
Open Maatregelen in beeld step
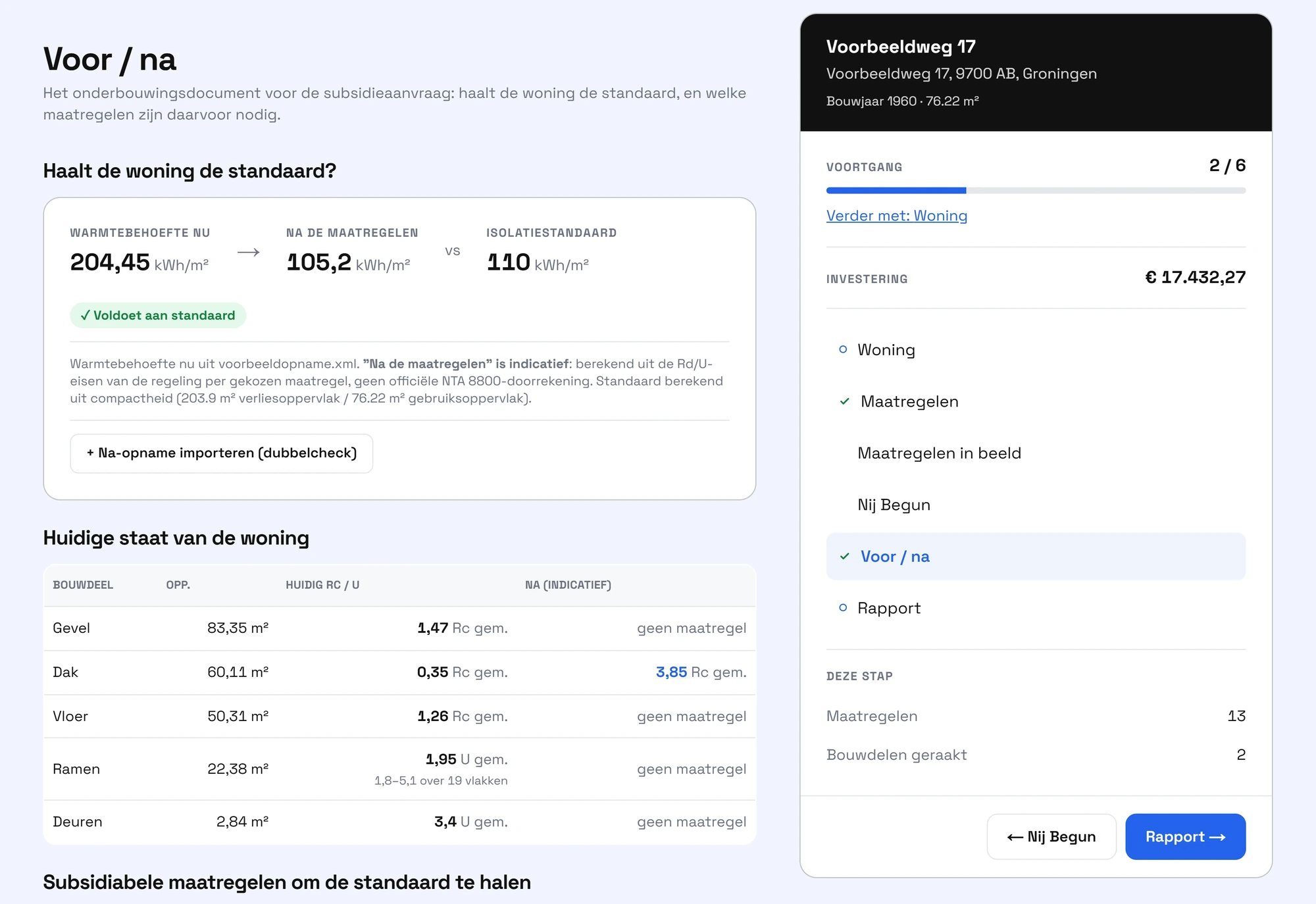click(1036, 453)
